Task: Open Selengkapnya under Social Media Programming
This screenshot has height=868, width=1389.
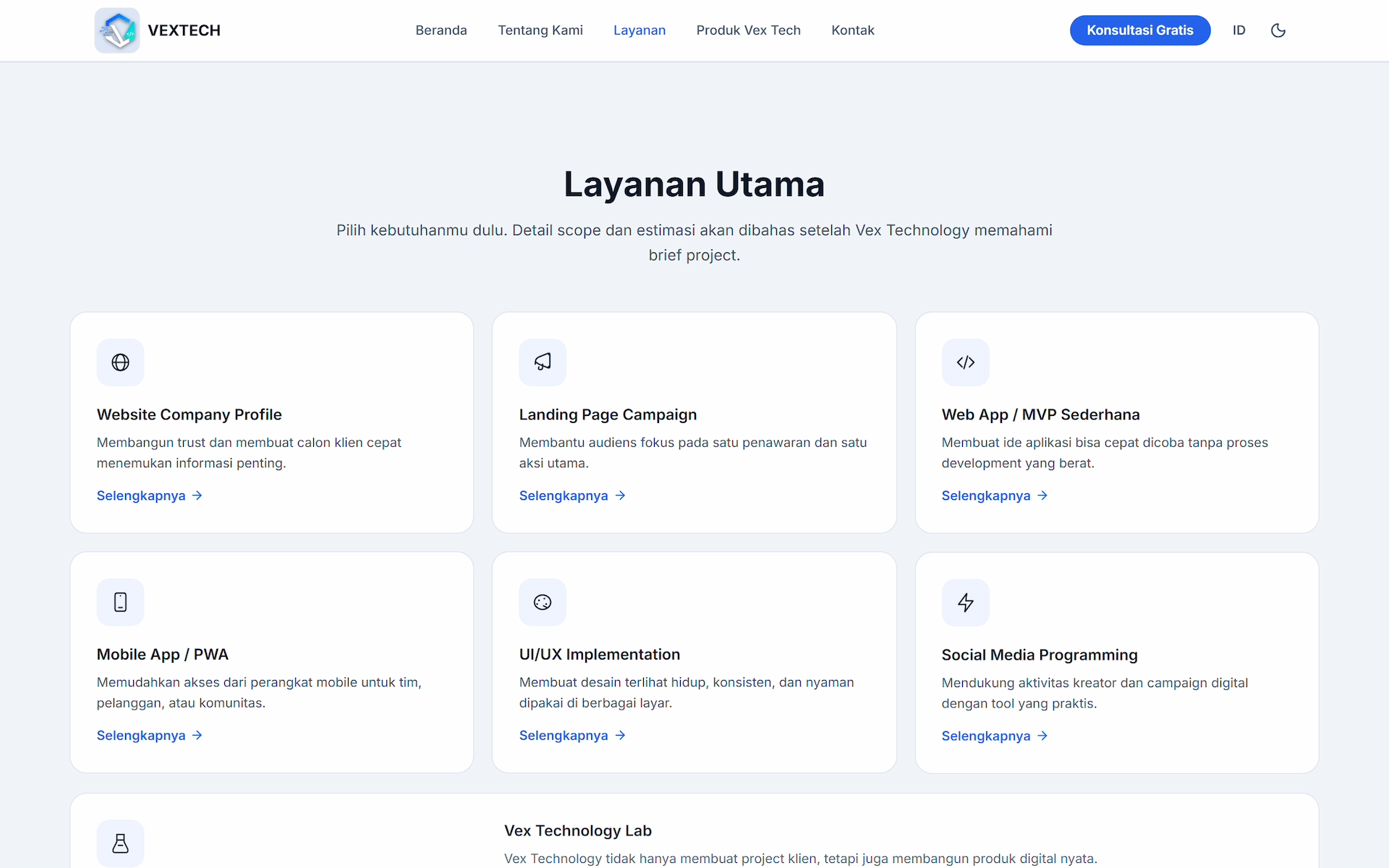Action: [995, 736]
